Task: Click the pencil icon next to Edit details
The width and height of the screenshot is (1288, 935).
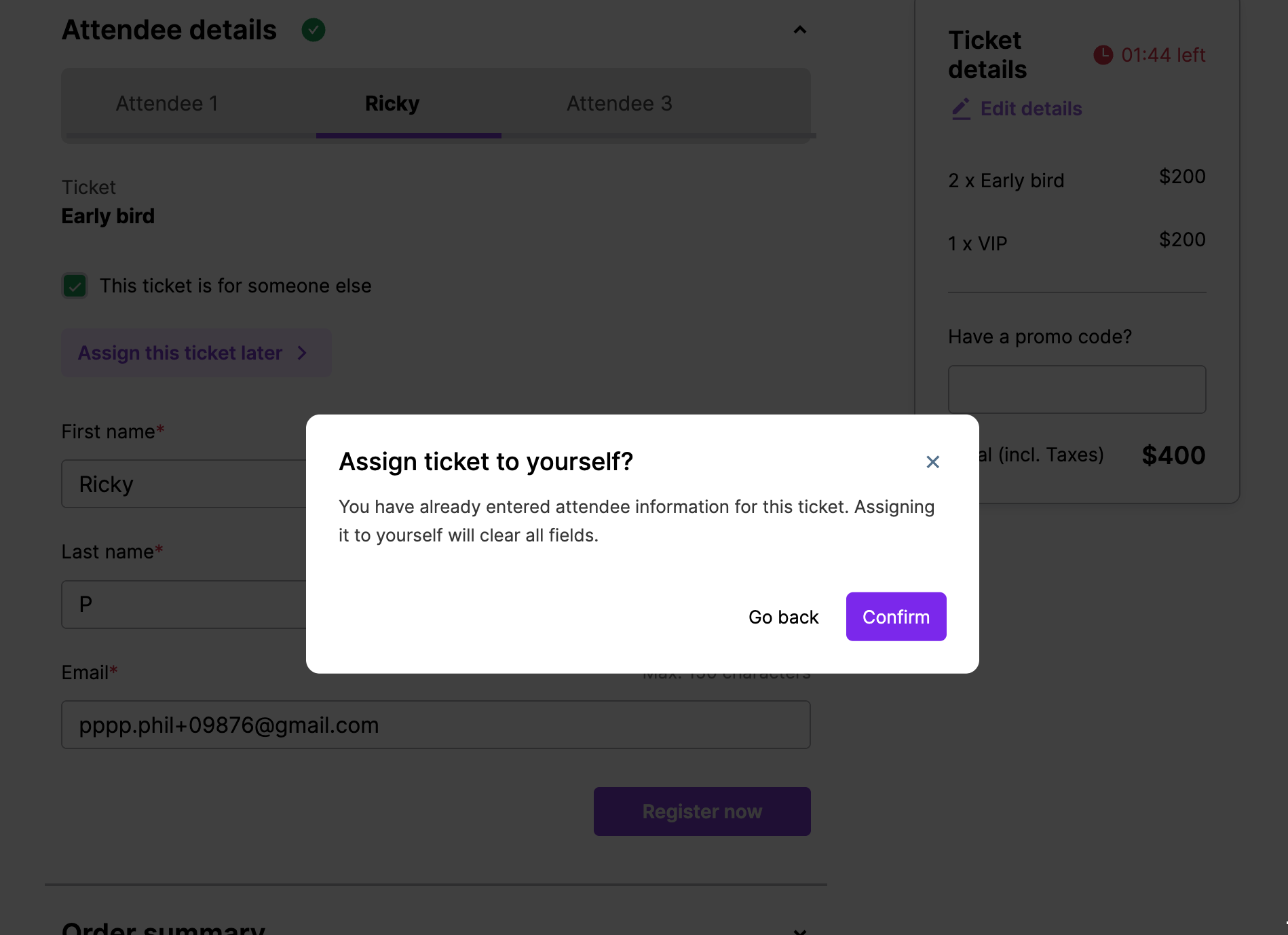Action: click(x=961, y=109)
